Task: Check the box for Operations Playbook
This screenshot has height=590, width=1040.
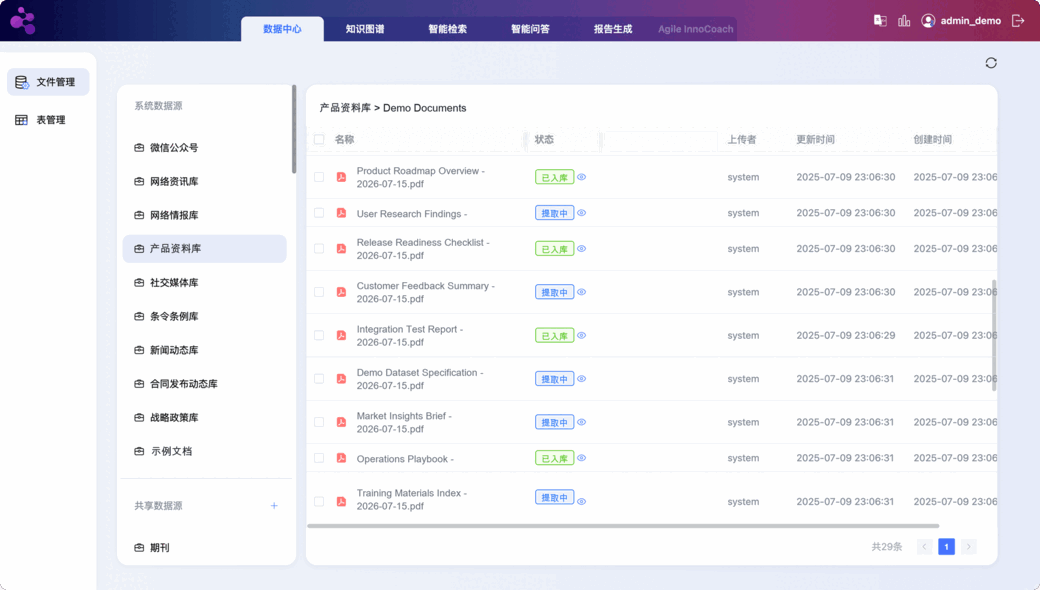Action: 319,458
